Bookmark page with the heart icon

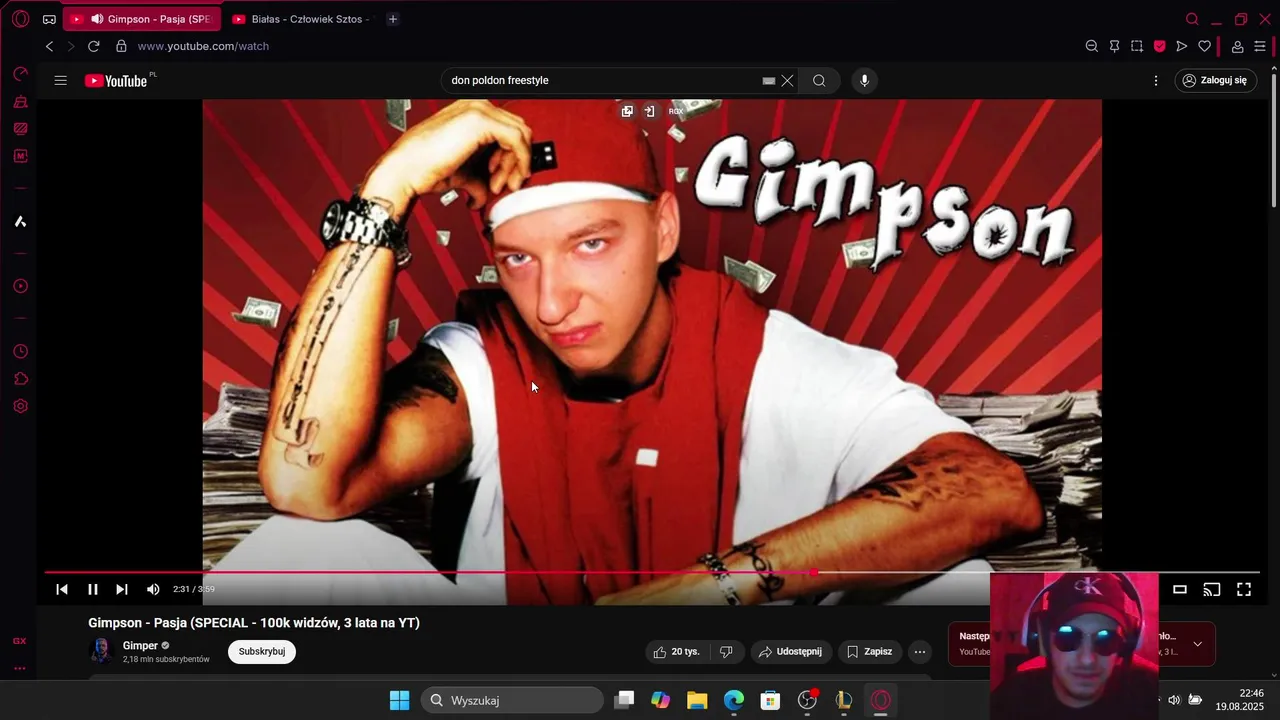click(x=1205, y=46)
